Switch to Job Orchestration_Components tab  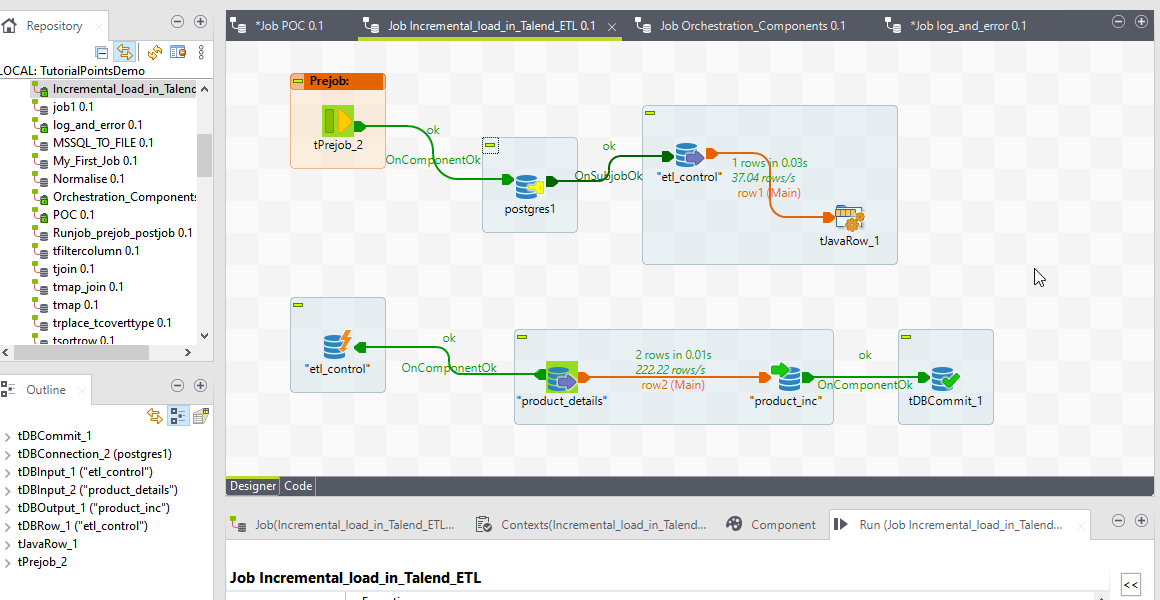point(751,26)
